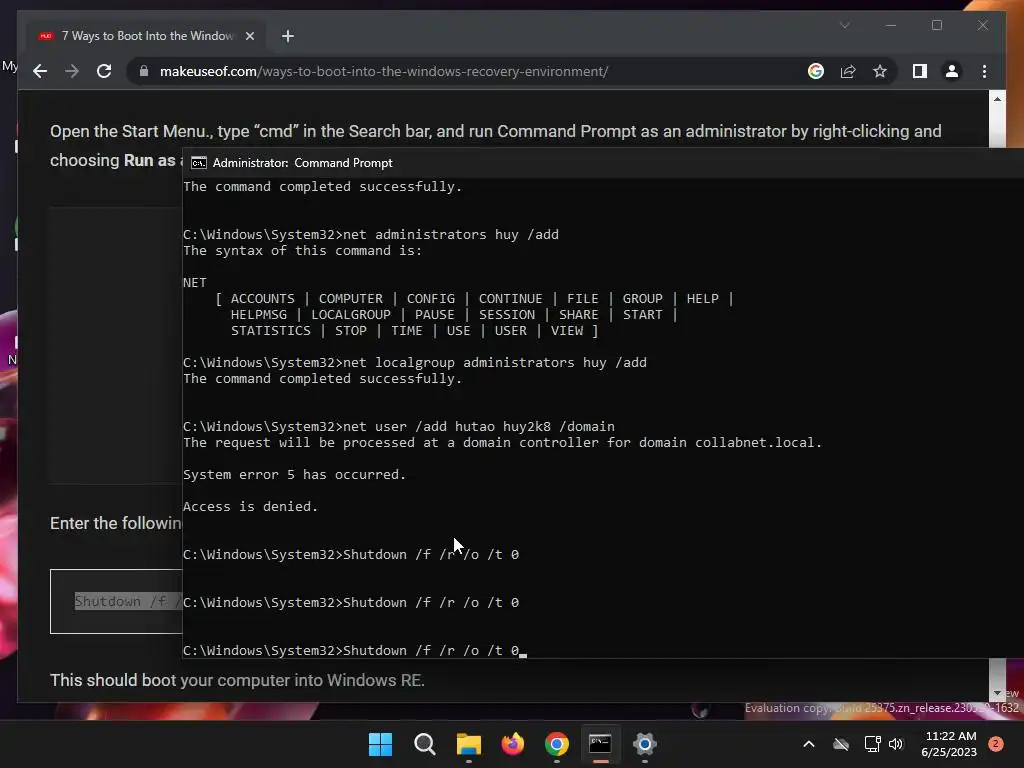Open Chrome tab search chevron
The width and height of the screenshot is (1024, 768).
pyautogui.click(x=844, y=25)
